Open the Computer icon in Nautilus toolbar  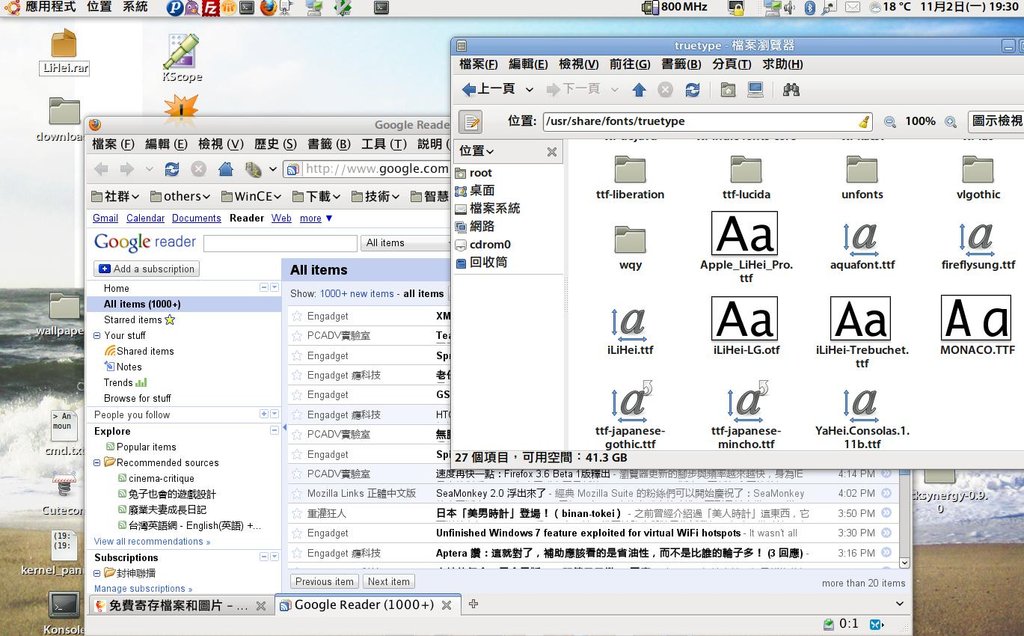[756, 89]
